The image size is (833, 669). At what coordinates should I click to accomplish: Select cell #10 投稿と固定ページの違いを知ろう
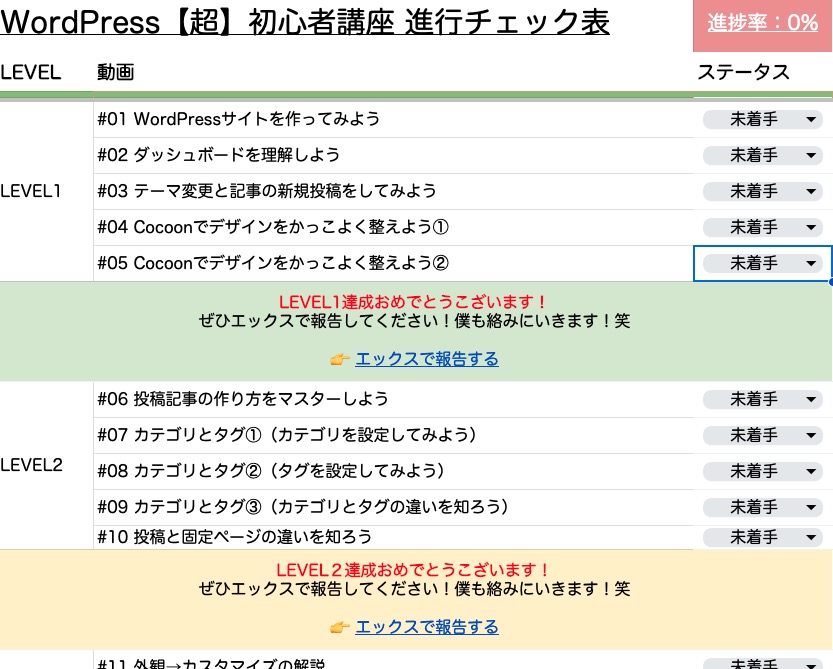pyautogui.click(x=393, y=537)
